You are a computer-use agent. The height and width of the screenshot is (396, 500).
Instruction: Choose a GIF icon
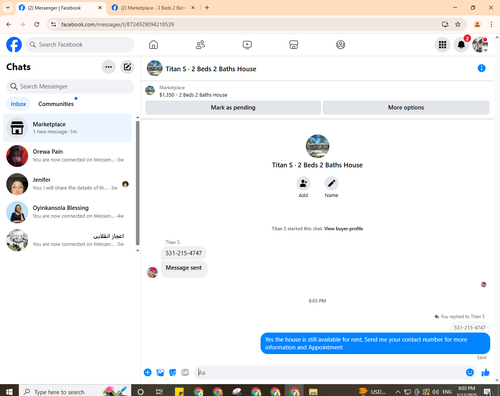[185, 372]
